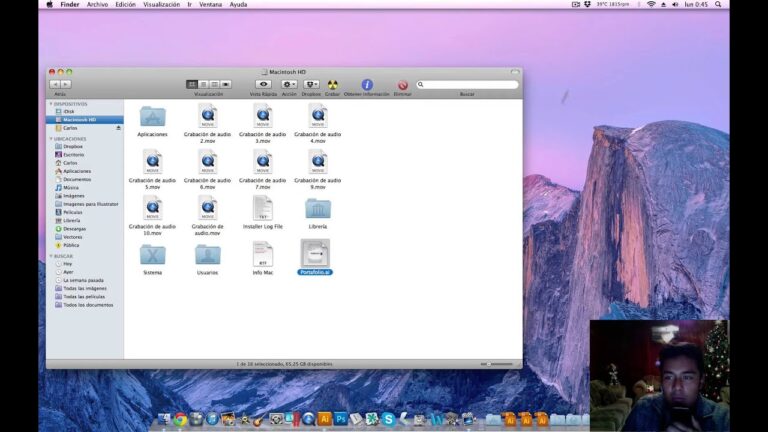Click the clock showing lun 0:45

pyautogui.click(x=696, y=4)
